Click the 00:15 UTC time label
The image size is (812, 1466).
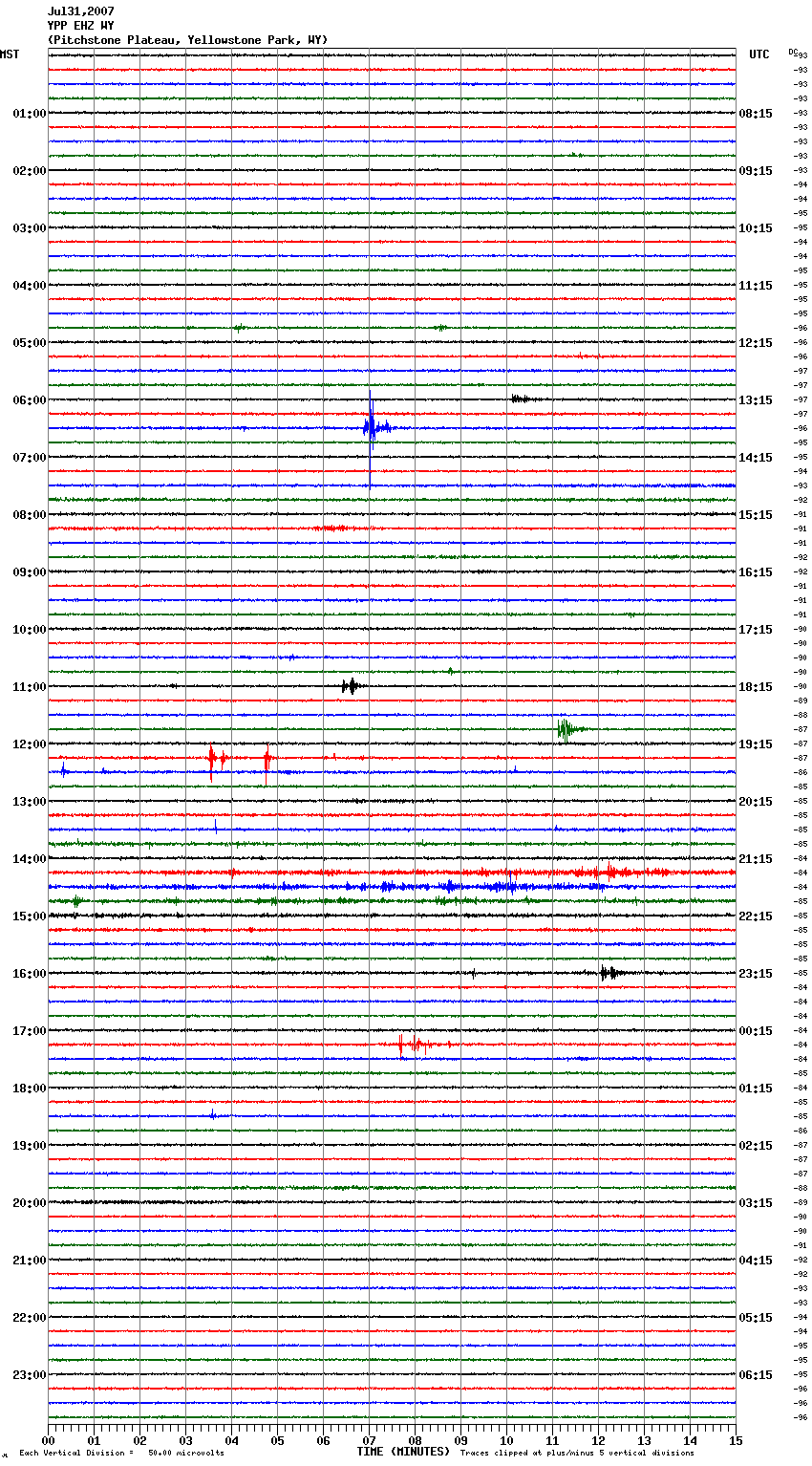point(756,1031)
